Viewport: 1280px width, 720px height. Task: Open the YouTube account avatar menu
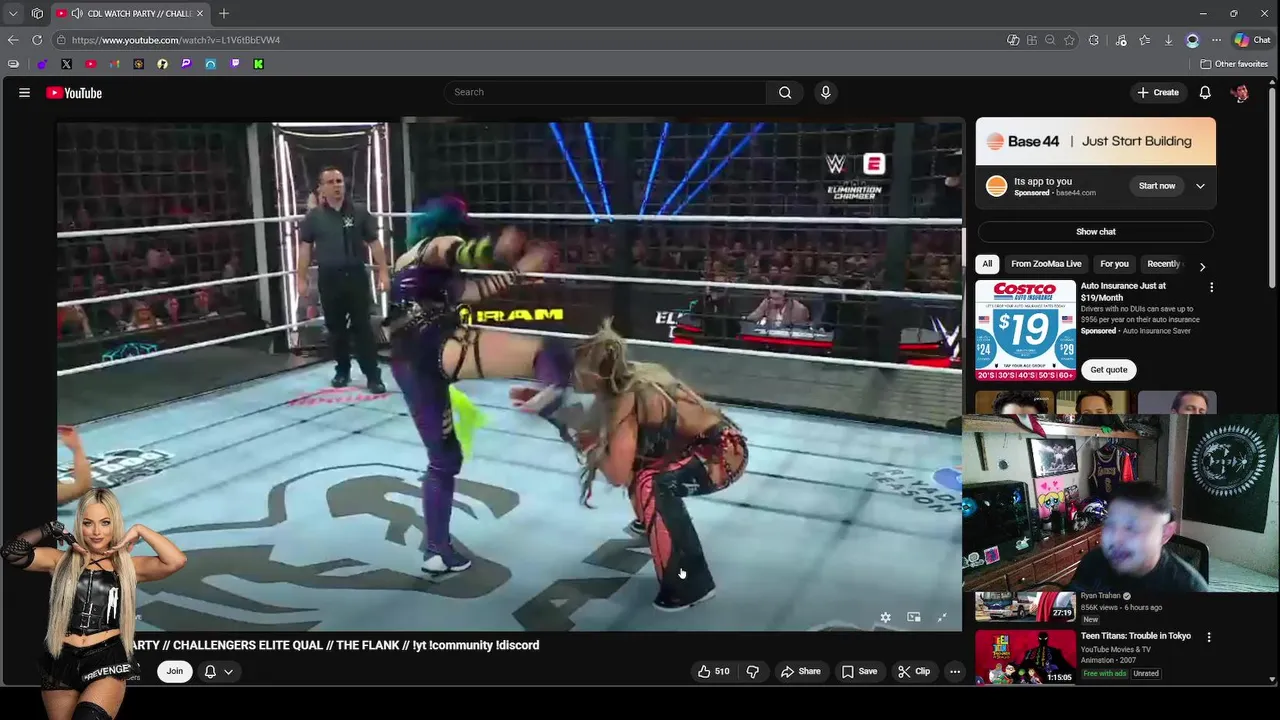(x=1240, y=92)
